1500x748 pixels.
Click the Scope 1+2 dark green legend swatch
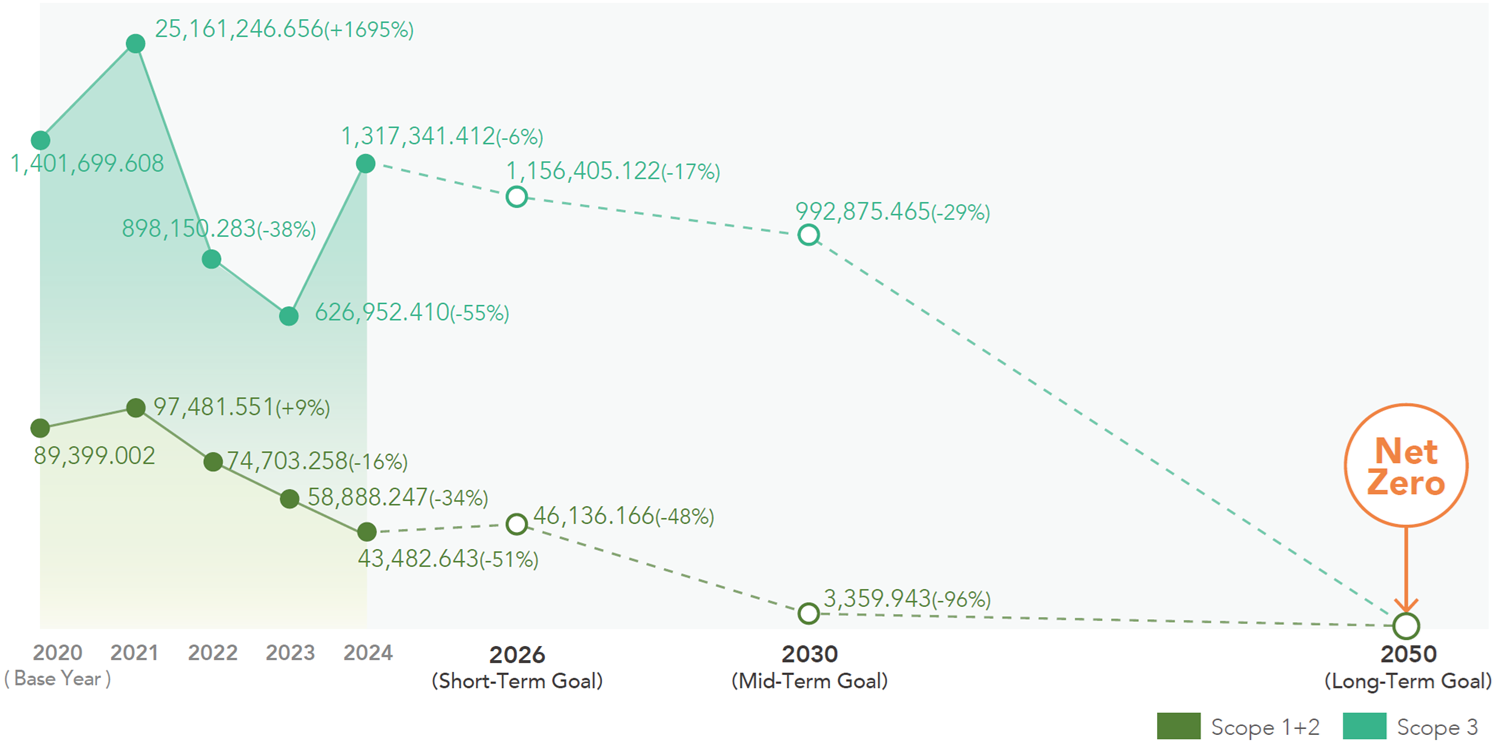point(1178,727)
